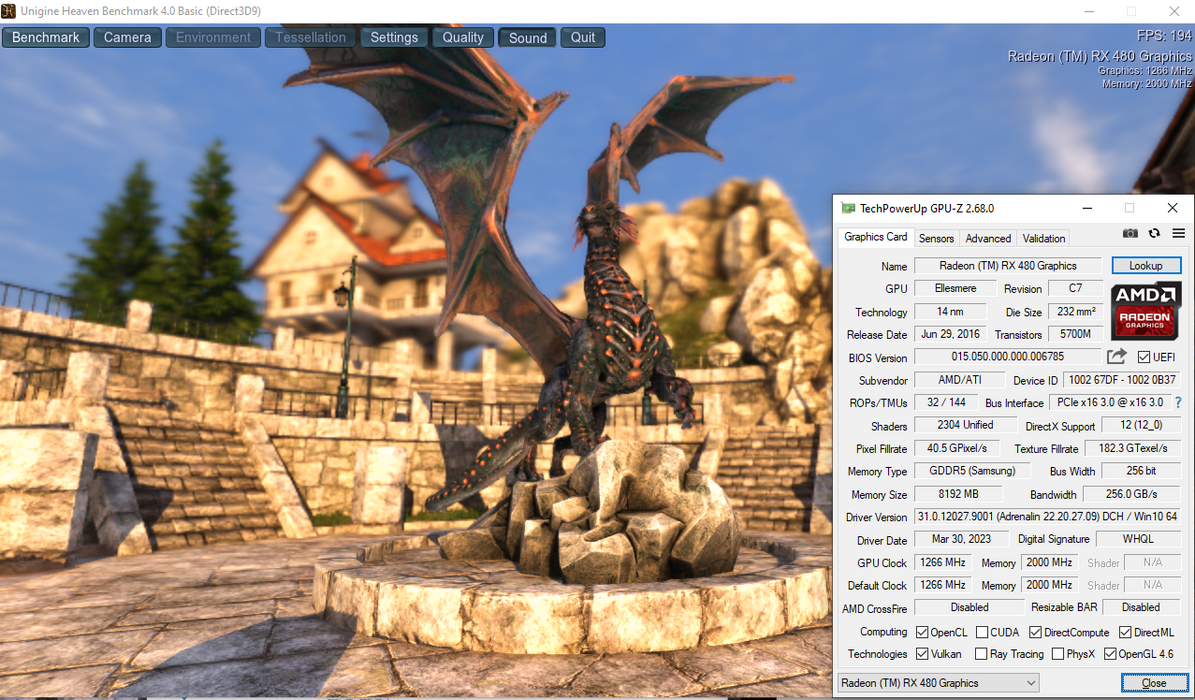Toggle the UEFI checkbox
This screenshot has width=1195, height=700.
pos(1143,357)
